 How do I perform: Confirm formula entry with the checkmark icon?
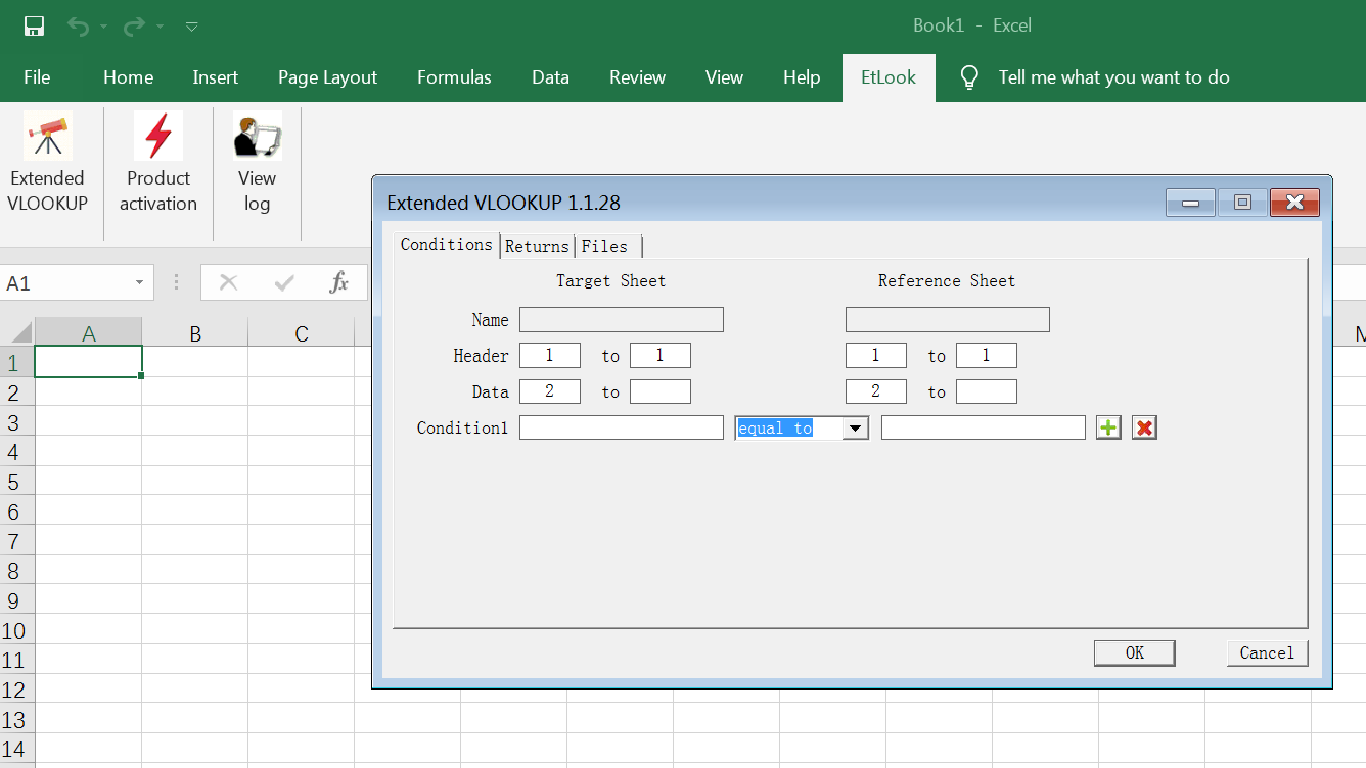[284, 283]
